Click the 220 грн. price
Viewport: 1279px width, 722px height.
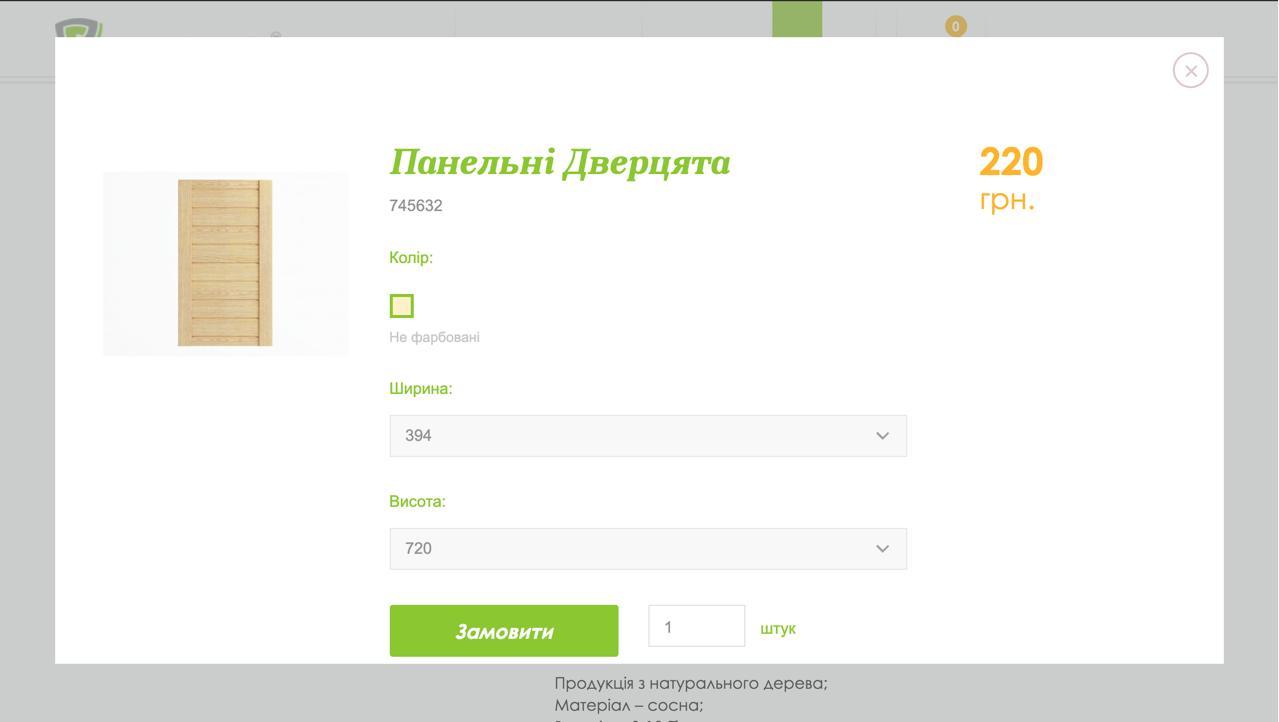pyautogui.click(x=1010, y=178)
